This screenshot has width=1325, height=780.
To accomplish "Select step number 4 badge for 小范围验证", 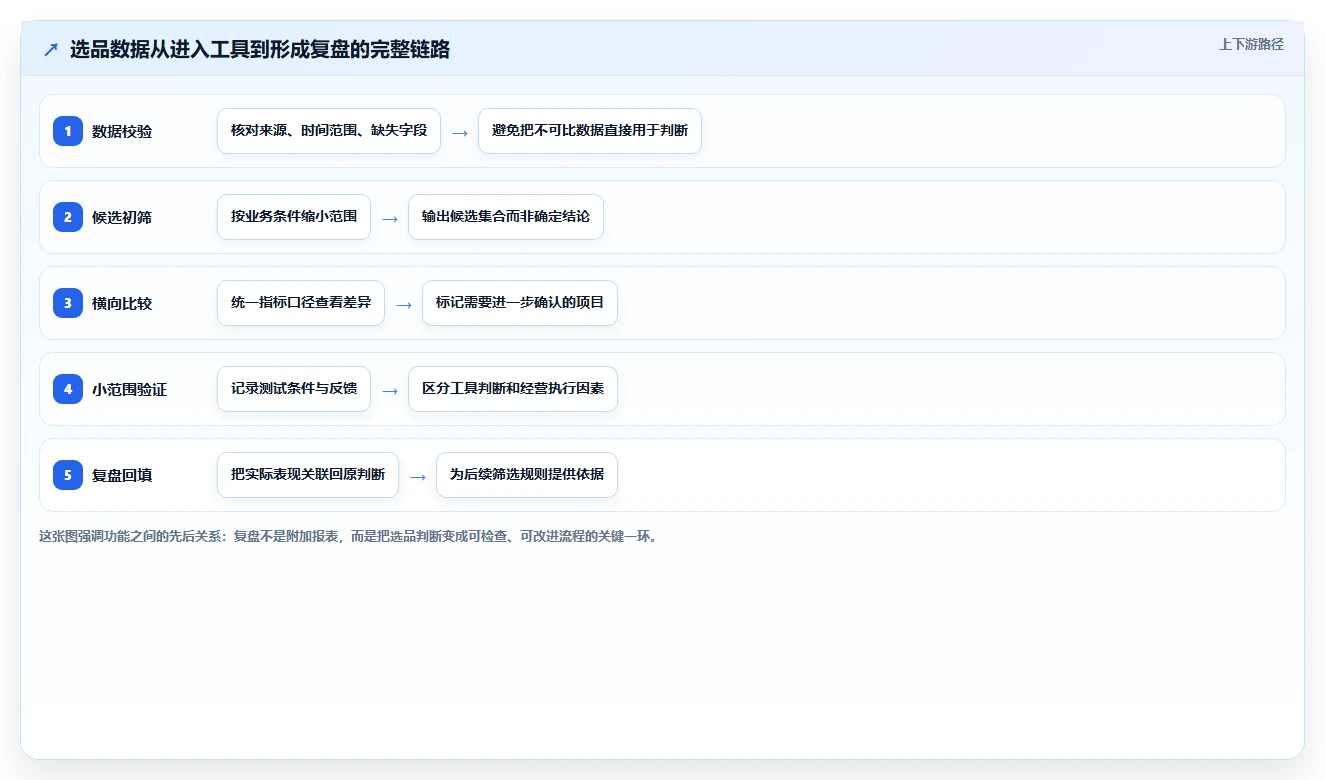I will coord(68,389).
